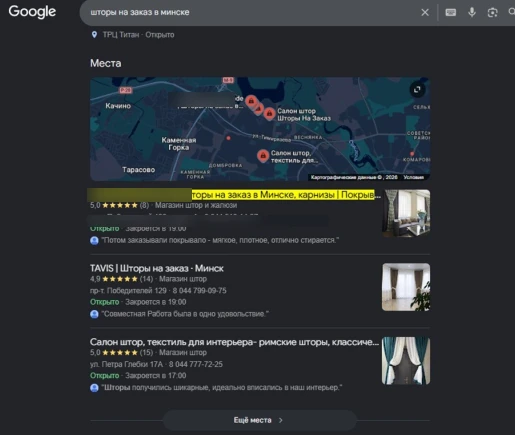Click map label 'Салон штор Шторы На Заказ'
The width and height of the screenshot is (515, 435).
[x=304, y=115]
